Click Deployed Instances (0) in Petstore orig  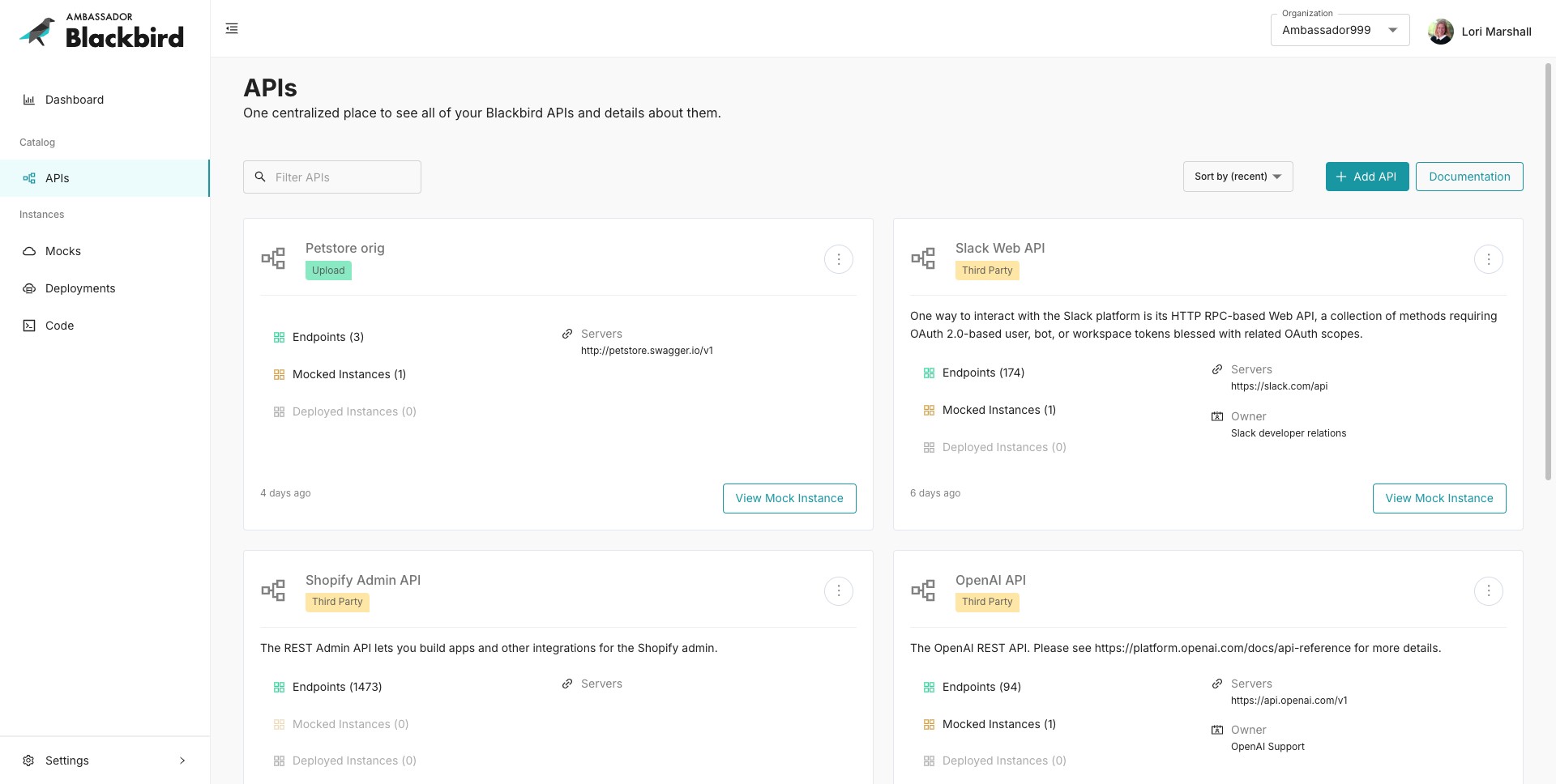[x=354, y=411]
